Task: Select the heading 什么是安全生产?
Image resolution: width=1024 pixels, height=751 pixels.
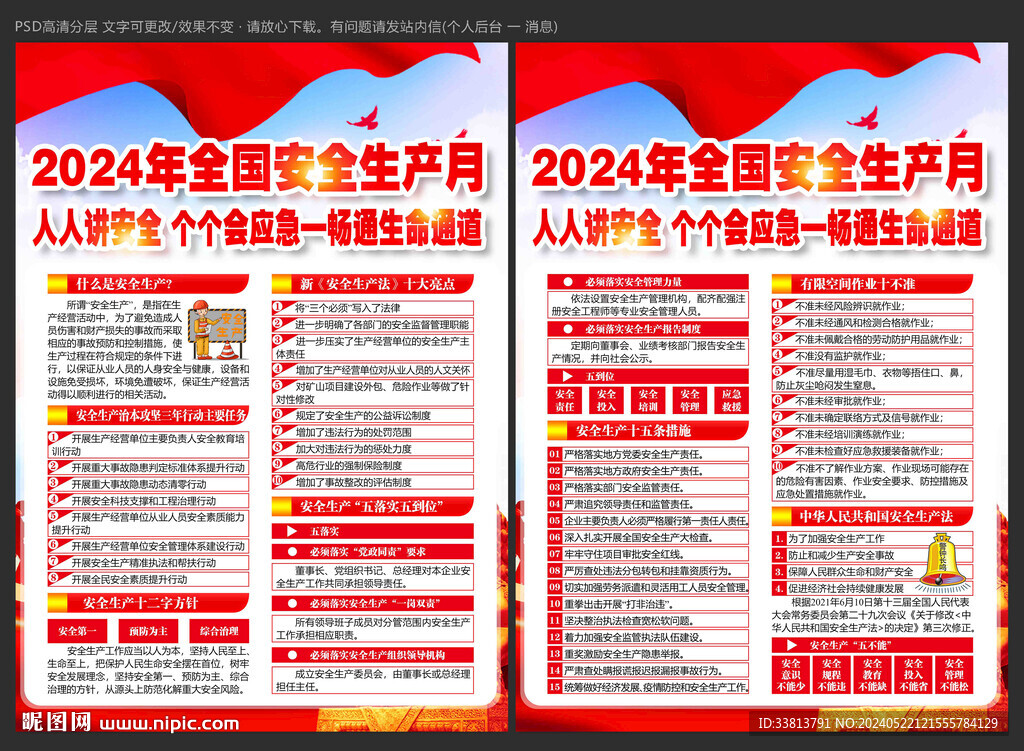Action: [148, 284]
